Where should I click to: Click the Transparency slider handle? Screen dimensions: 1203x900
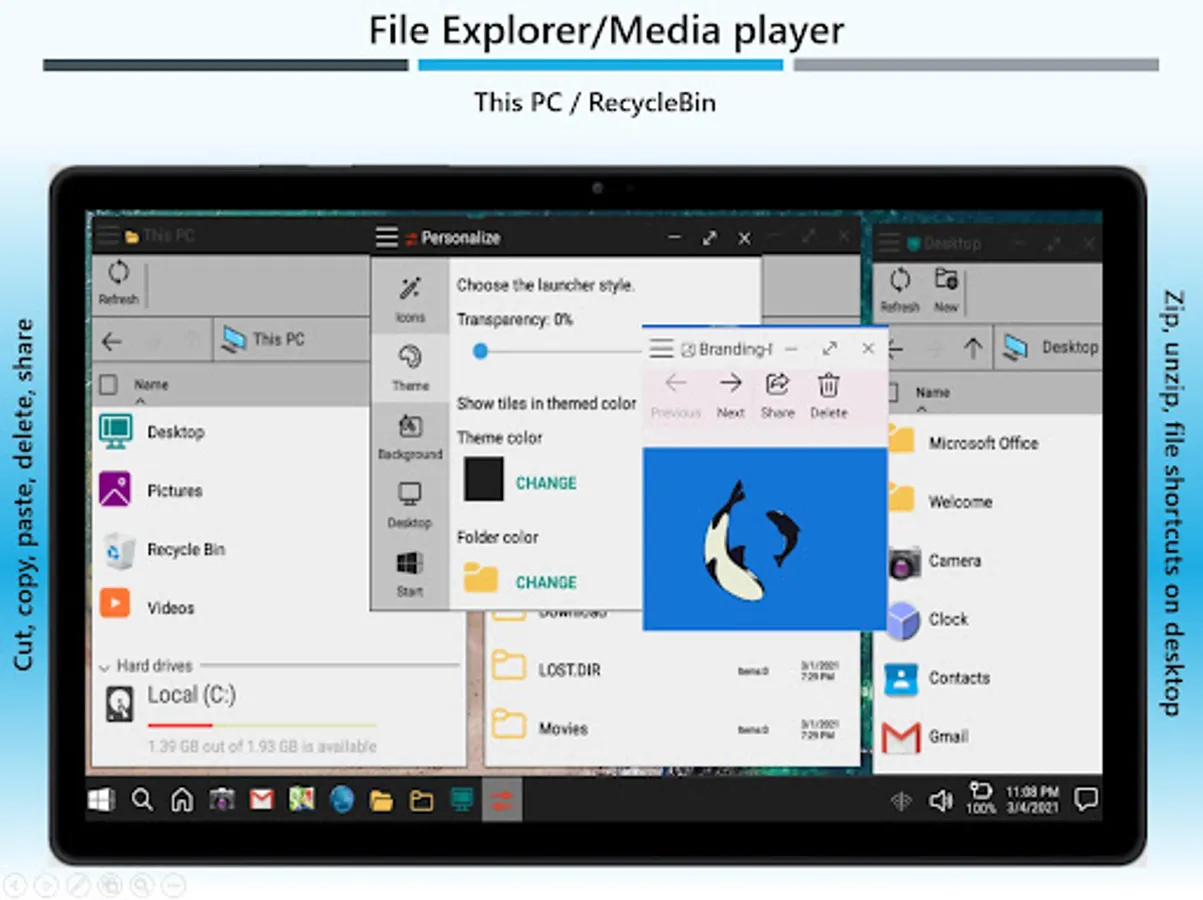tap(480, 351)
